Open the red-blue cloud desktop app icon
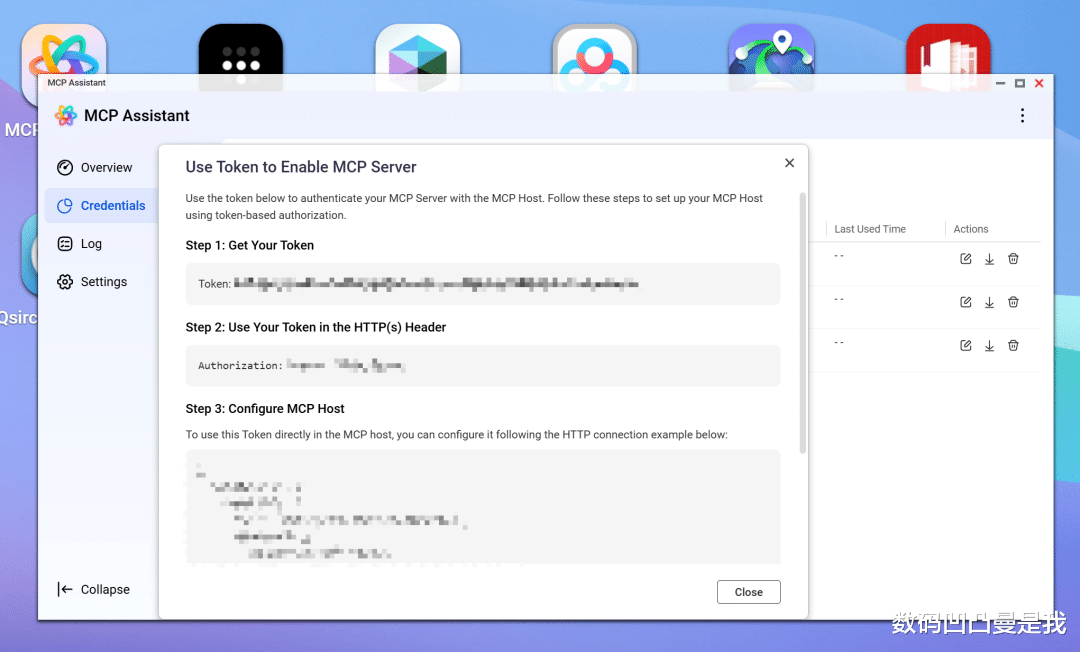Viewport: 1080px width, 652px height. [x=594, y=57]
